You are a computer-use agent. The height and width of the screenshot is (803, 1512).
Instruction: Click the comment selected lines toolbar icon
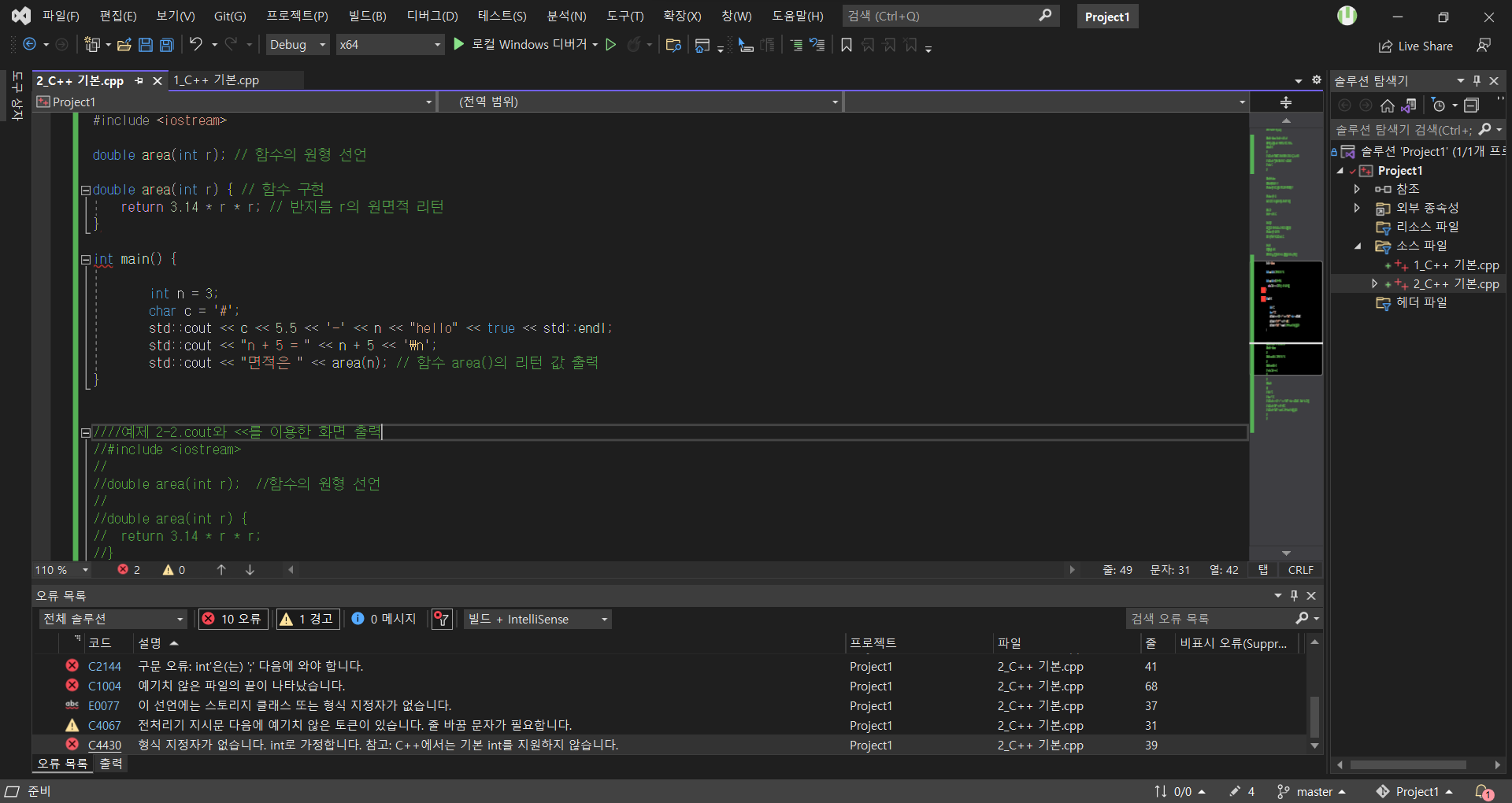[796, 45]
